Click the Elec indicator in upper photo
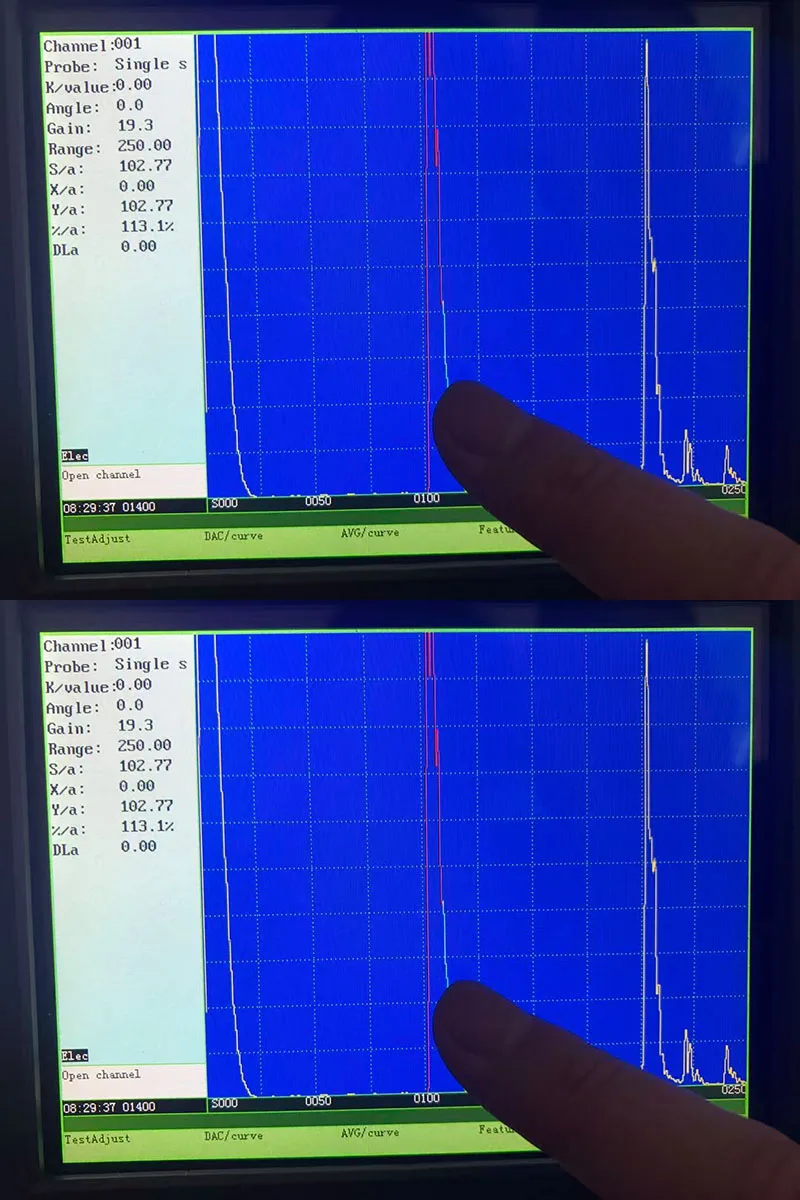The height and width of the screenshot is (1200, 800). click(75, 454)
